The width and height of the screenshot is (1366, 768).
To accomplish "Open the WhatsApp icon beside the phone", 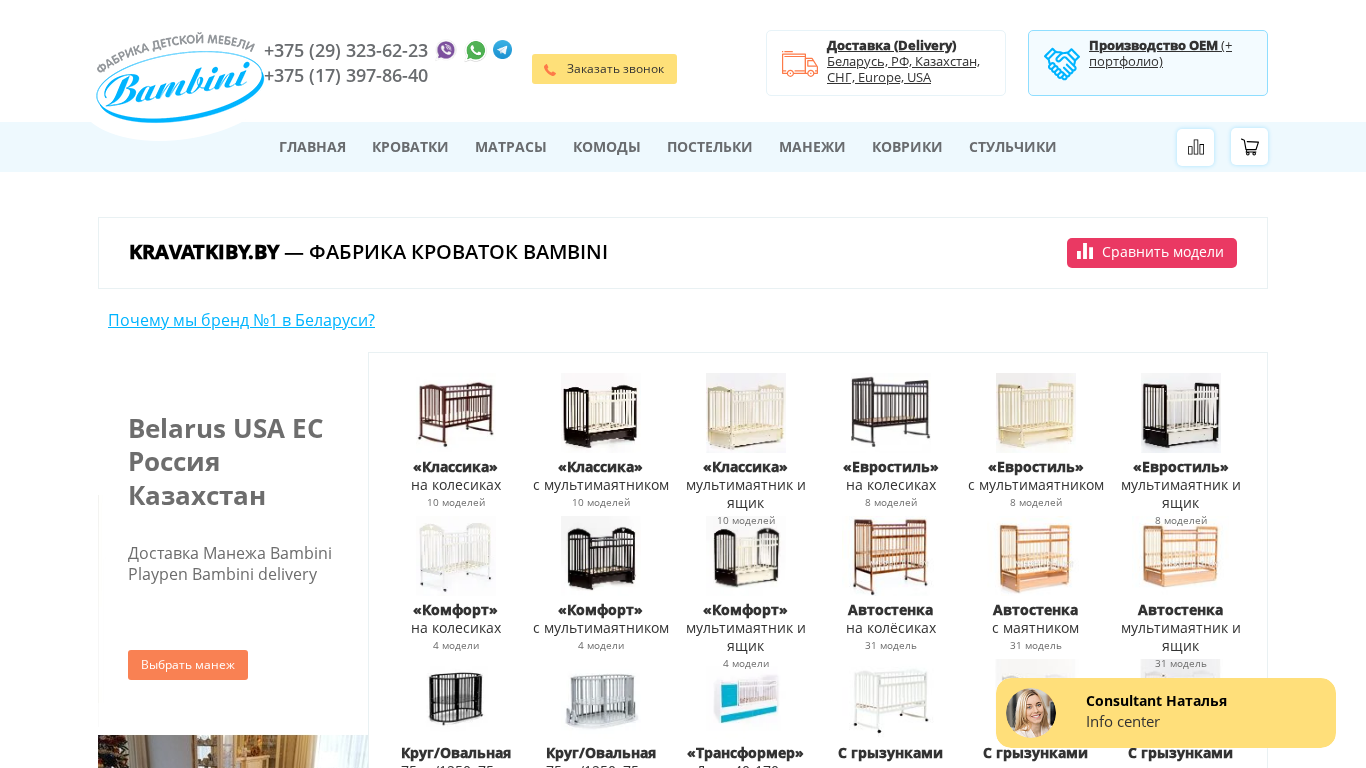I will pyautogui.click(x=476, y=50).
